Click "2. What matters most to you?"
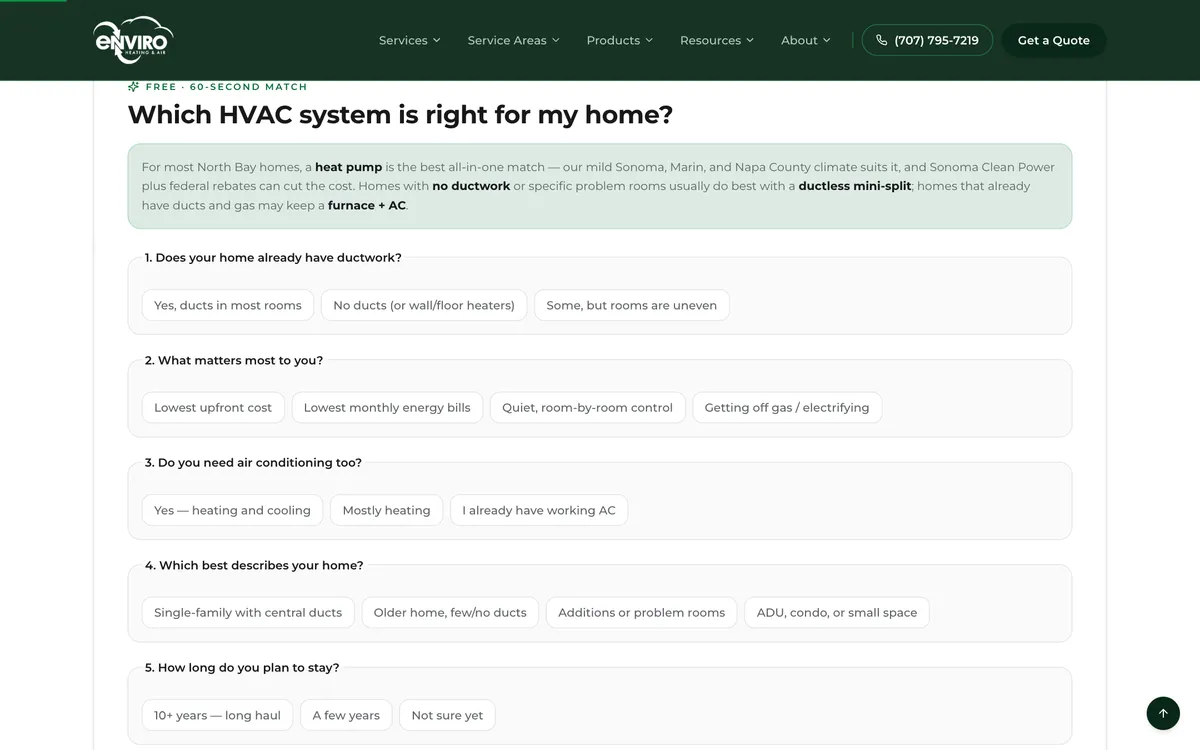1200x750 pixels. [x=234, y=360]
